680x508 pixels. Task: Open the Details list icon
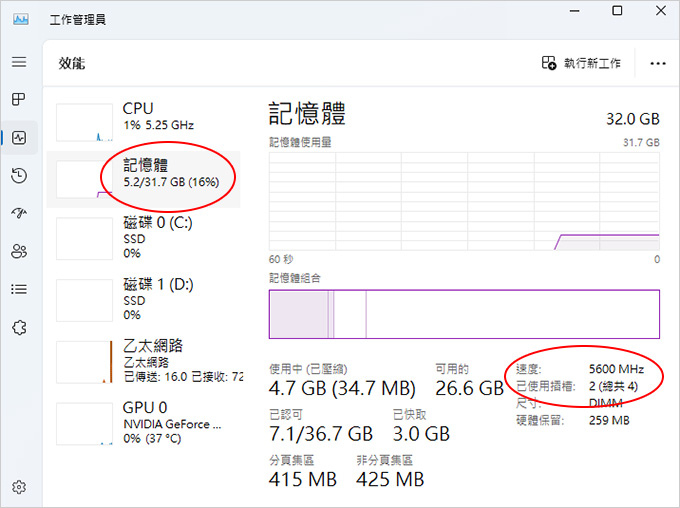[x=19, y=289]
